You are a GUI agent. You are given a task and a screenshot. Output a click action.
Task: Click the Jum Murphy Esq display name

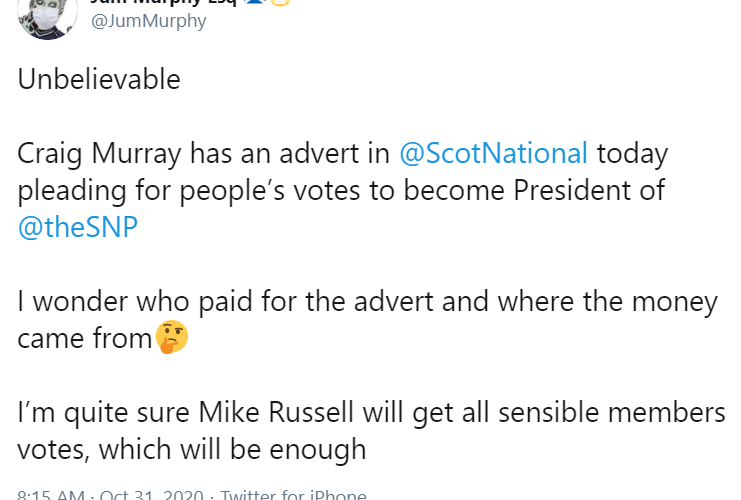coord(150,3)
